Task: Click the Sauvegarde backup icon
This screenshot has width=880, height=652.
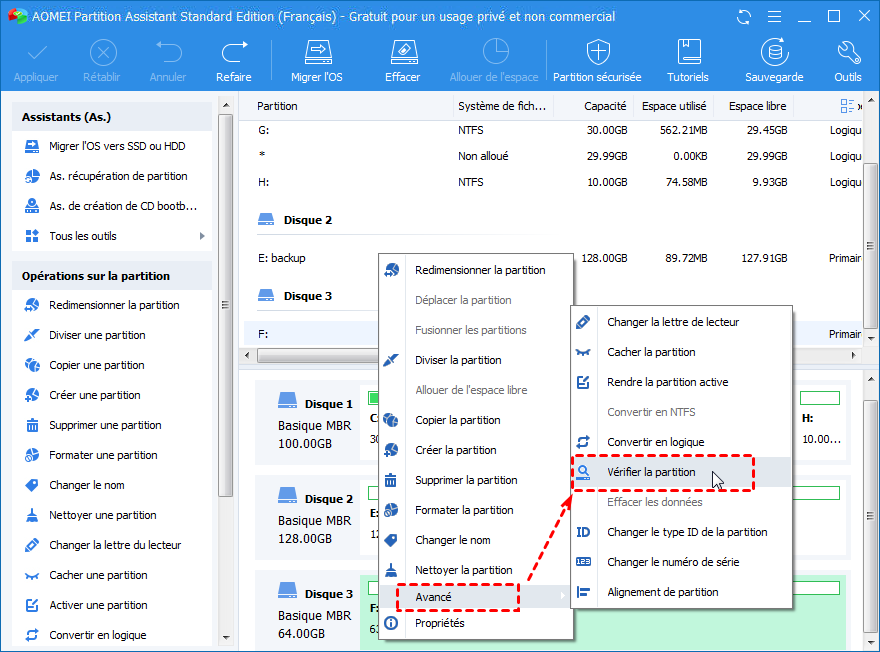Action: click(x=774, y=53)
